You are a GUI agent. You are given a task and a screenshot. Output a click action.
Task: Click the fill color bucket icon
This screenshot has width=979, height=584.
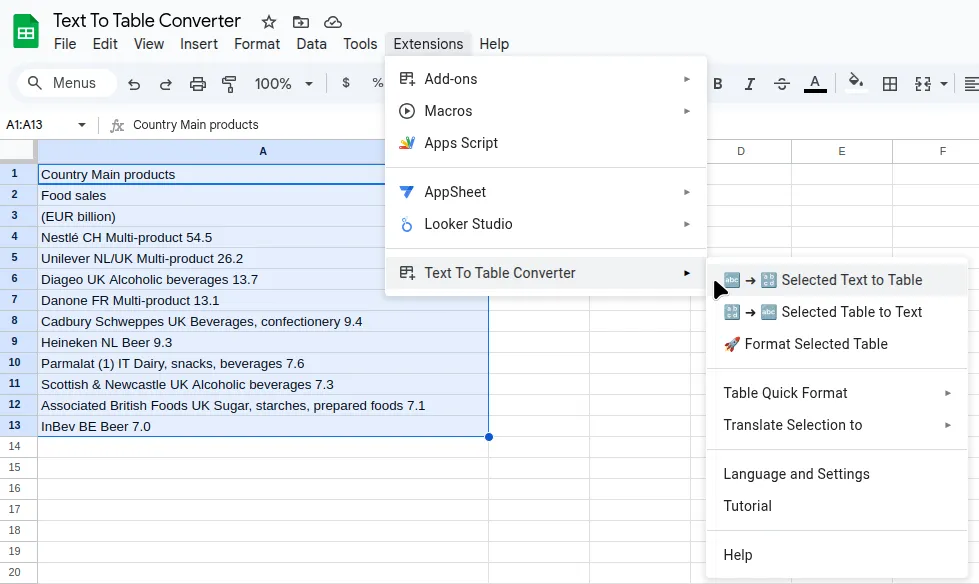[x=855, y=83]
